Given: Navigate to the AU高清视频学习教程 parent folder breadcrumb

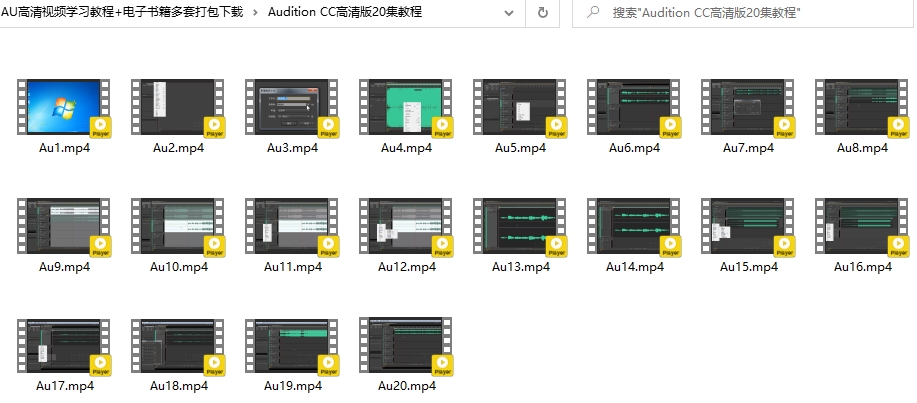Looking at the screenshot, I should point(122,13).
